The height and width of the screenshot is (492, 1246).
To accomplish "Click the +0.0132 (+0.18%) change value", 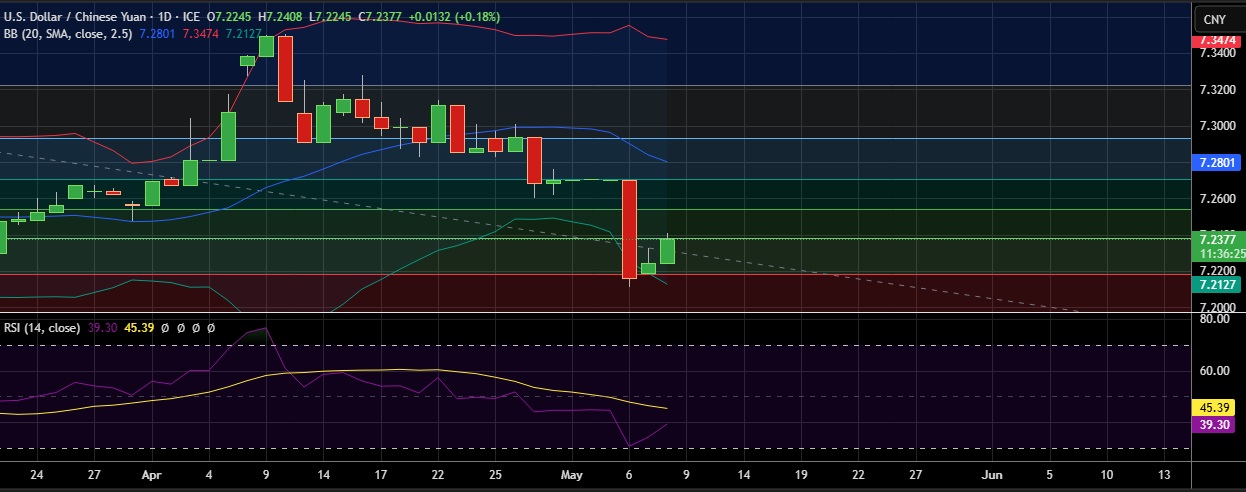I will (x=455, y=17).
